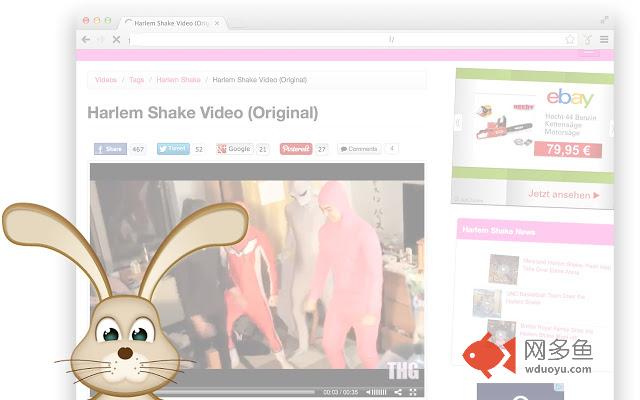This screenshot has height=400, width=640.
Task: Click the Jetzt ansehen ad link
Action: [563, 194]
